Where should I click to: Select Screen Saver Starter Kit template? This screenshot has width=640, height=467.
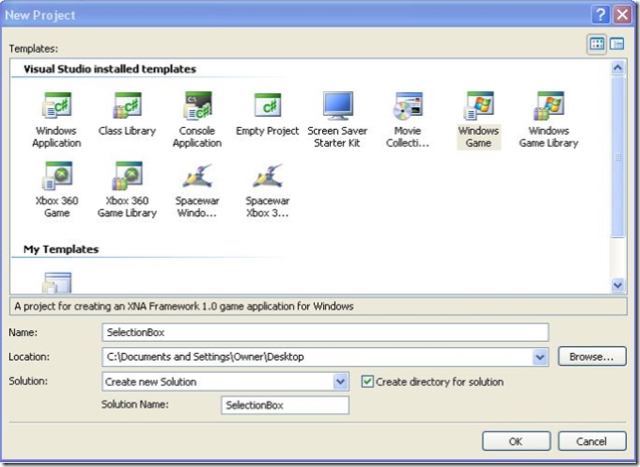[338, 120]
